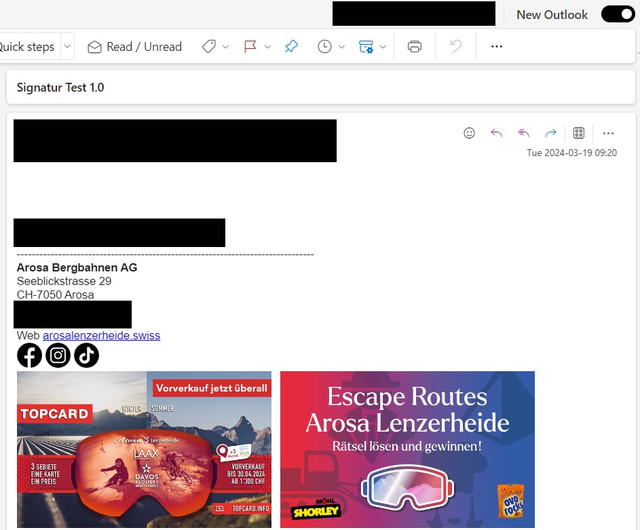Screen dimensions: 640x530
Task: Open the Facebook icon in signature
Action: pyautogui.click(x=29, y=355)
